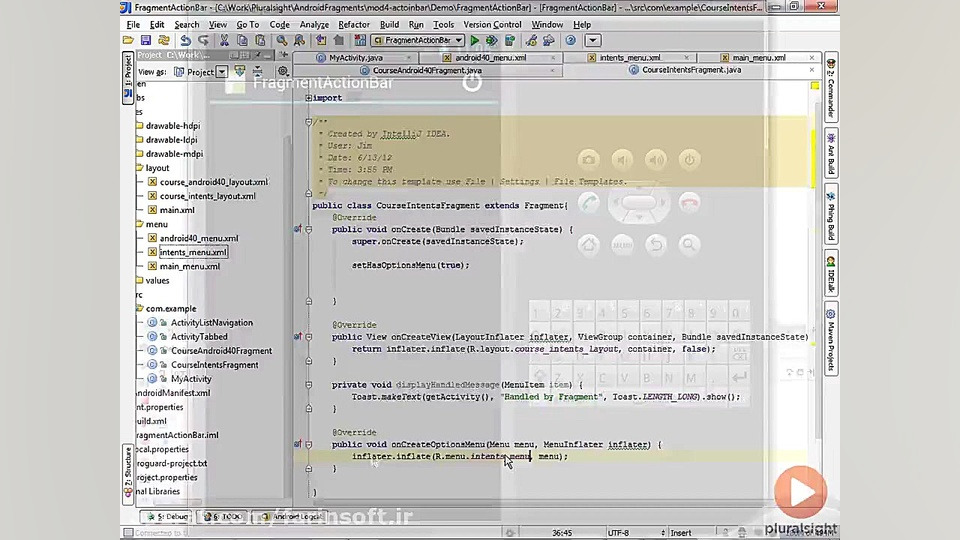Click the emulator power button icon
The image size is (960, 540).
click(689, 160)
